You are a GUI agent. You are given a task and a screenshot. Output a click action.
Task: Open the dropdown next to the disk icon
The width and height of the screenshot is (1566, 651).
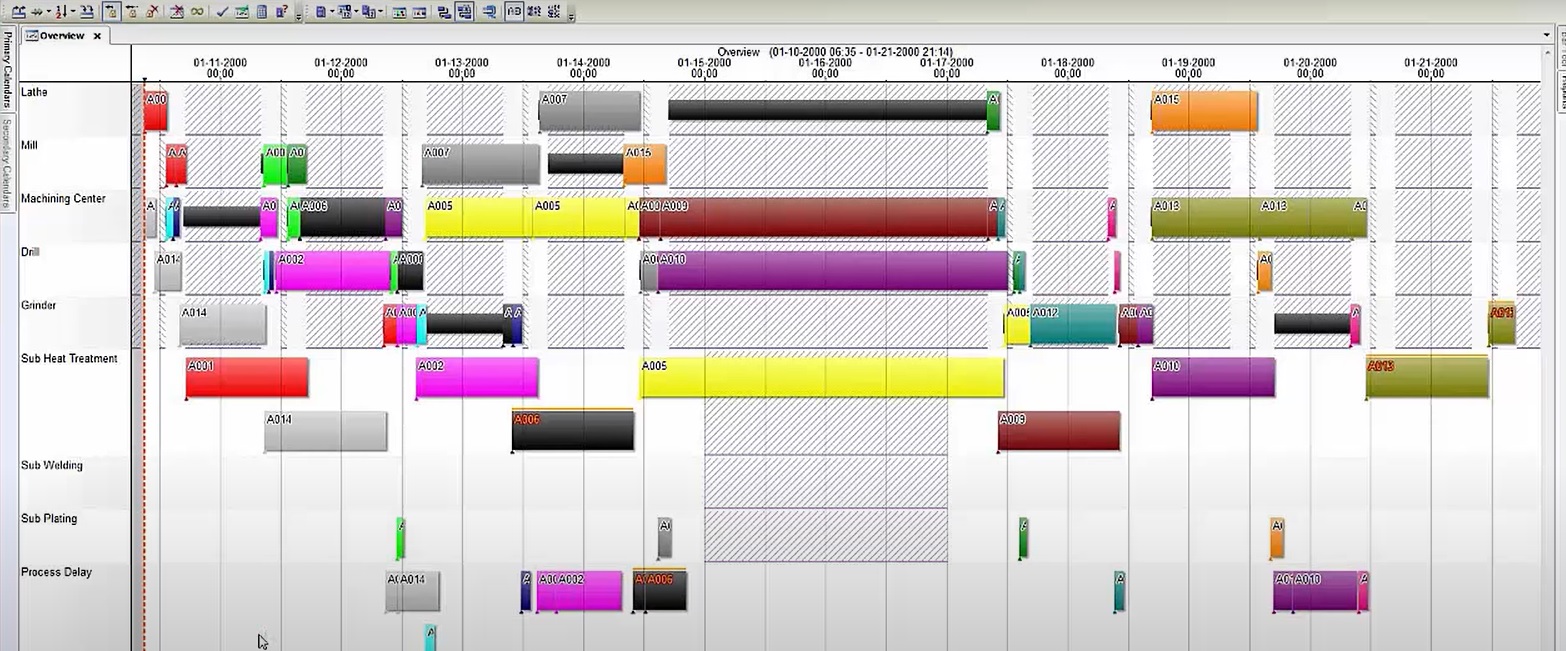(333, 11)
